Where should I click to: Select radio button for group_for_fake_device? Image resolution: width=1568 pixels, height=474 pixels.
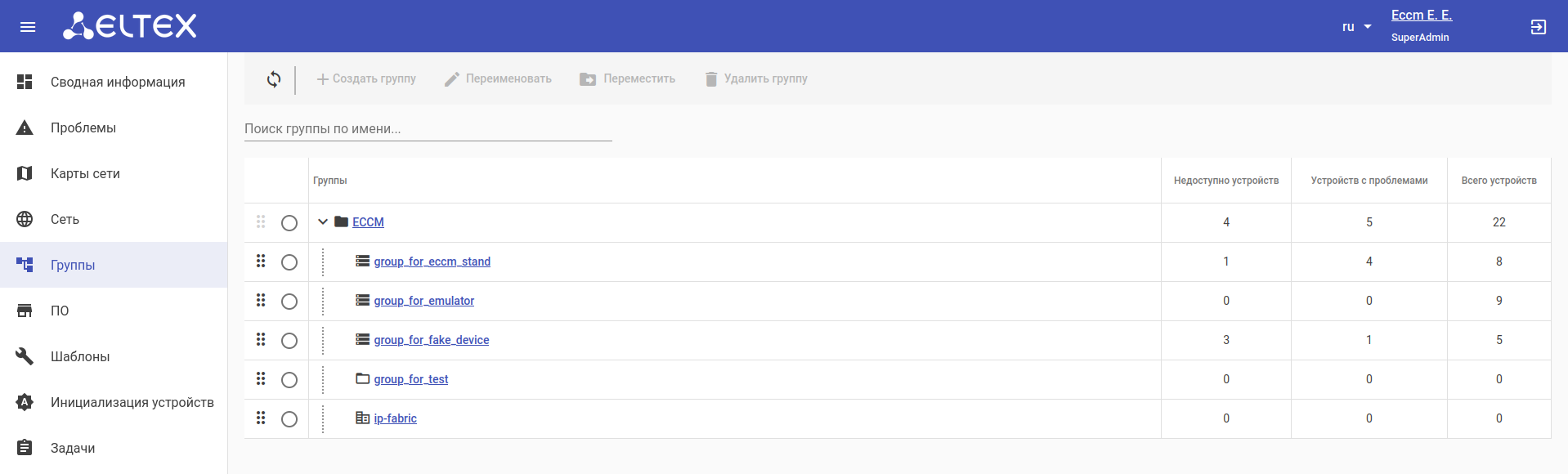[289, 341]
